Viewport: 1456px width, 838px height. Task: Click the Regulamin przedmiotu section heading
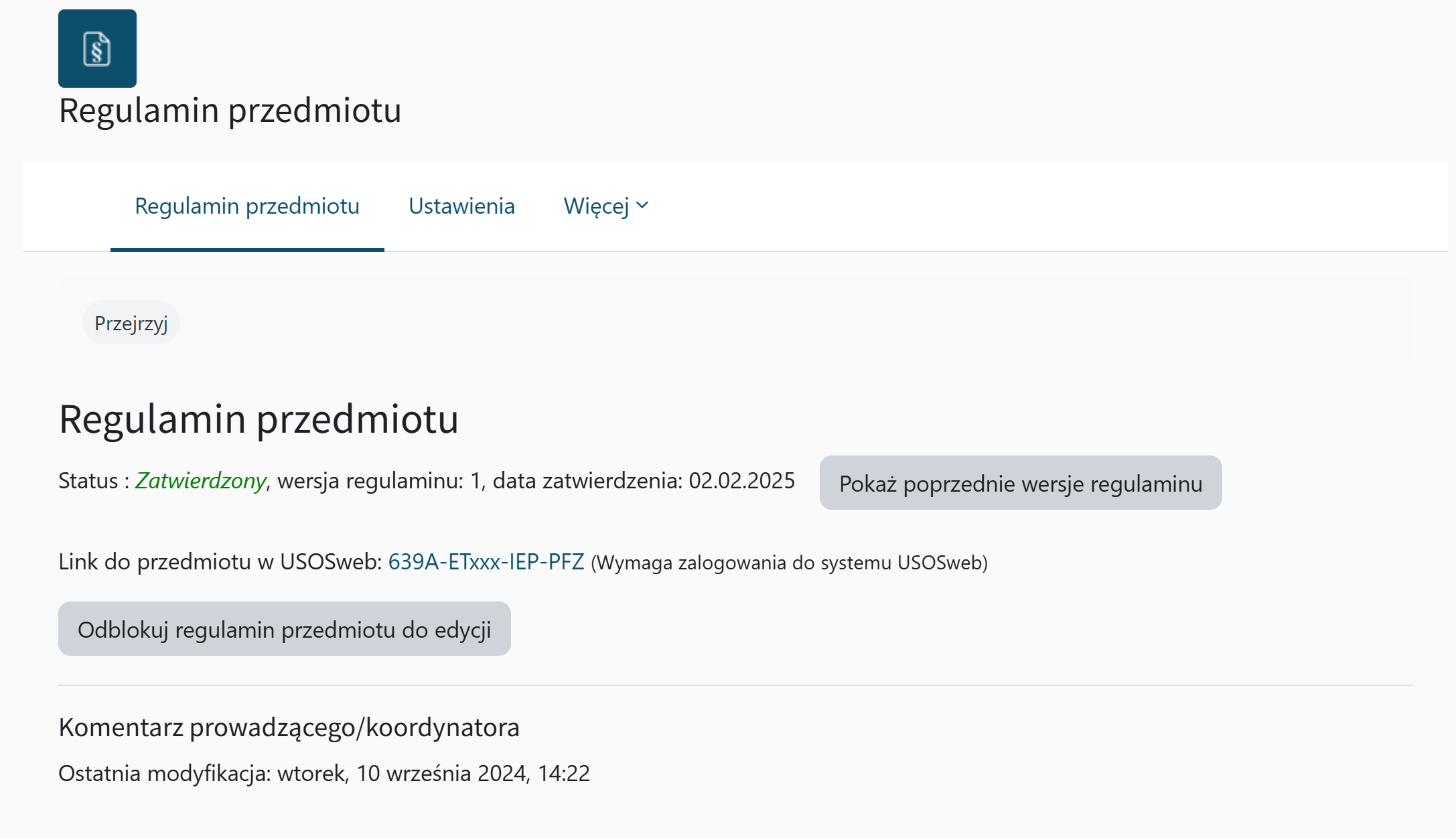[259, 419]
